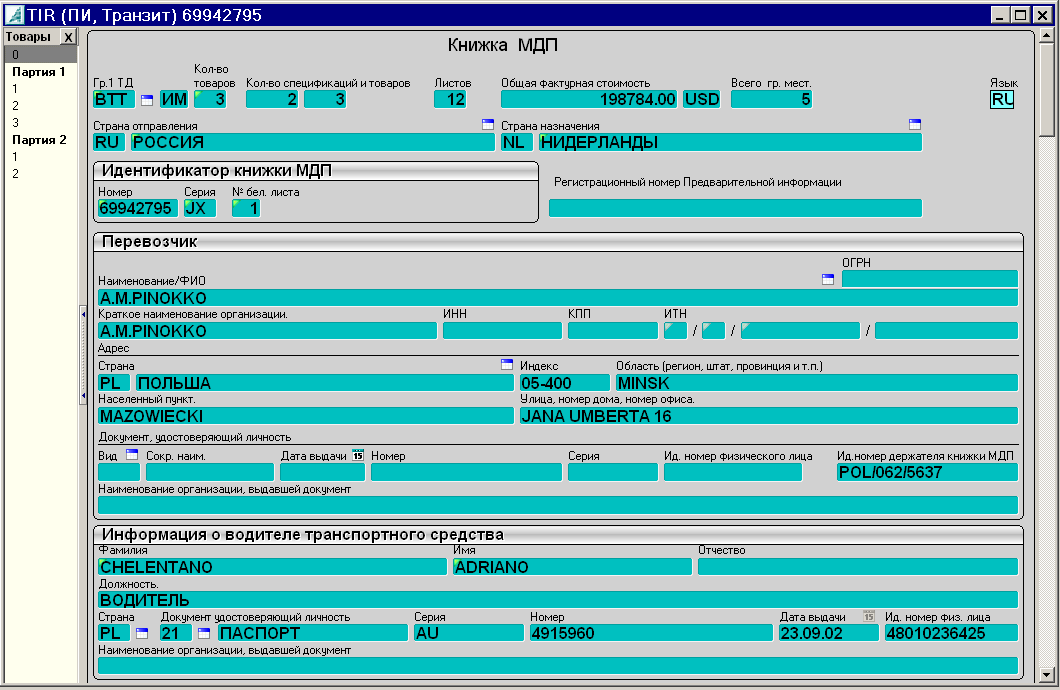This screenshot has width=1060, height=690.
Task: Open driver document type lookup after 21
Action: coord(204,633)
